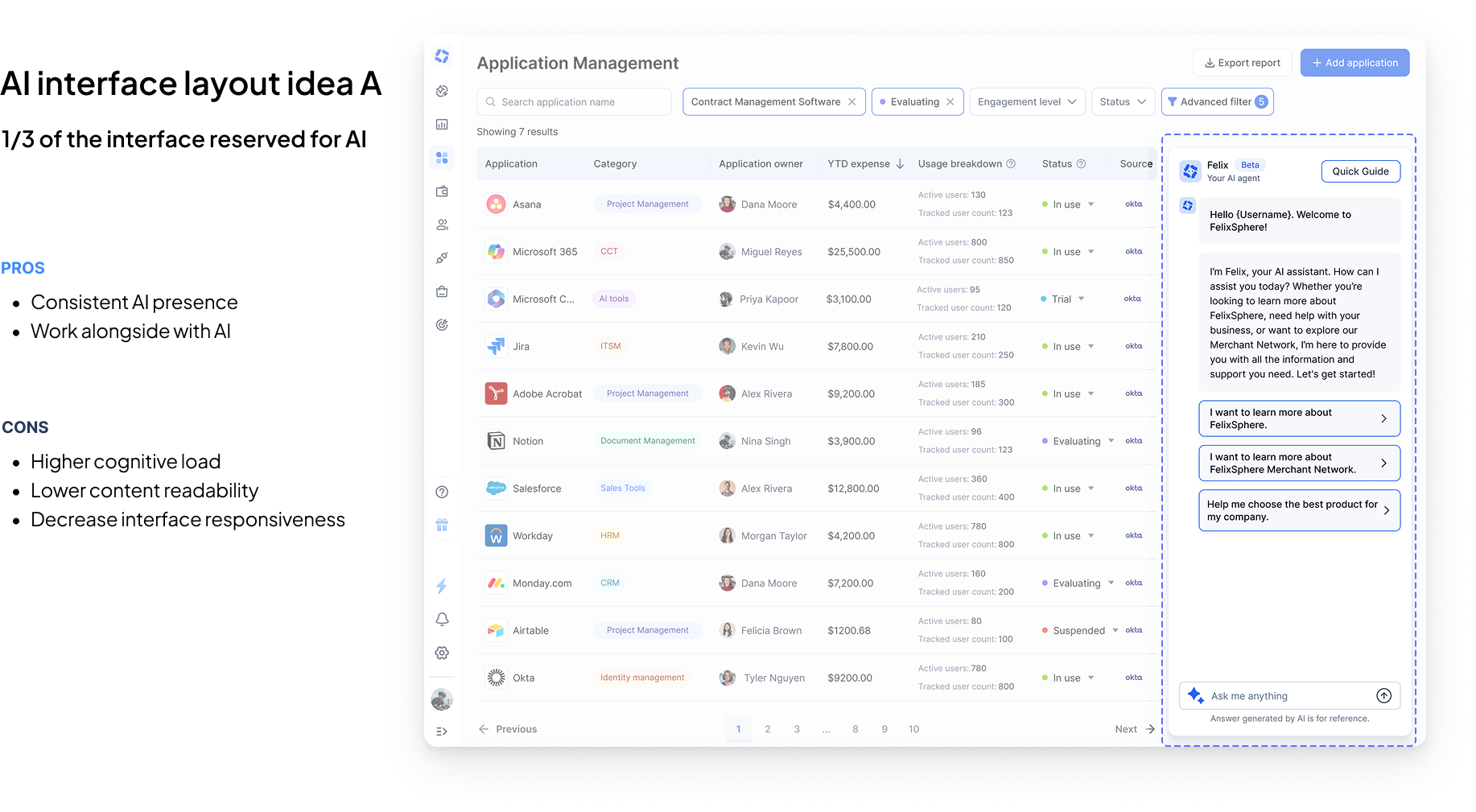Screen dimensions: 1476x812
Task: Go to page 2
Action: (768, 729)
